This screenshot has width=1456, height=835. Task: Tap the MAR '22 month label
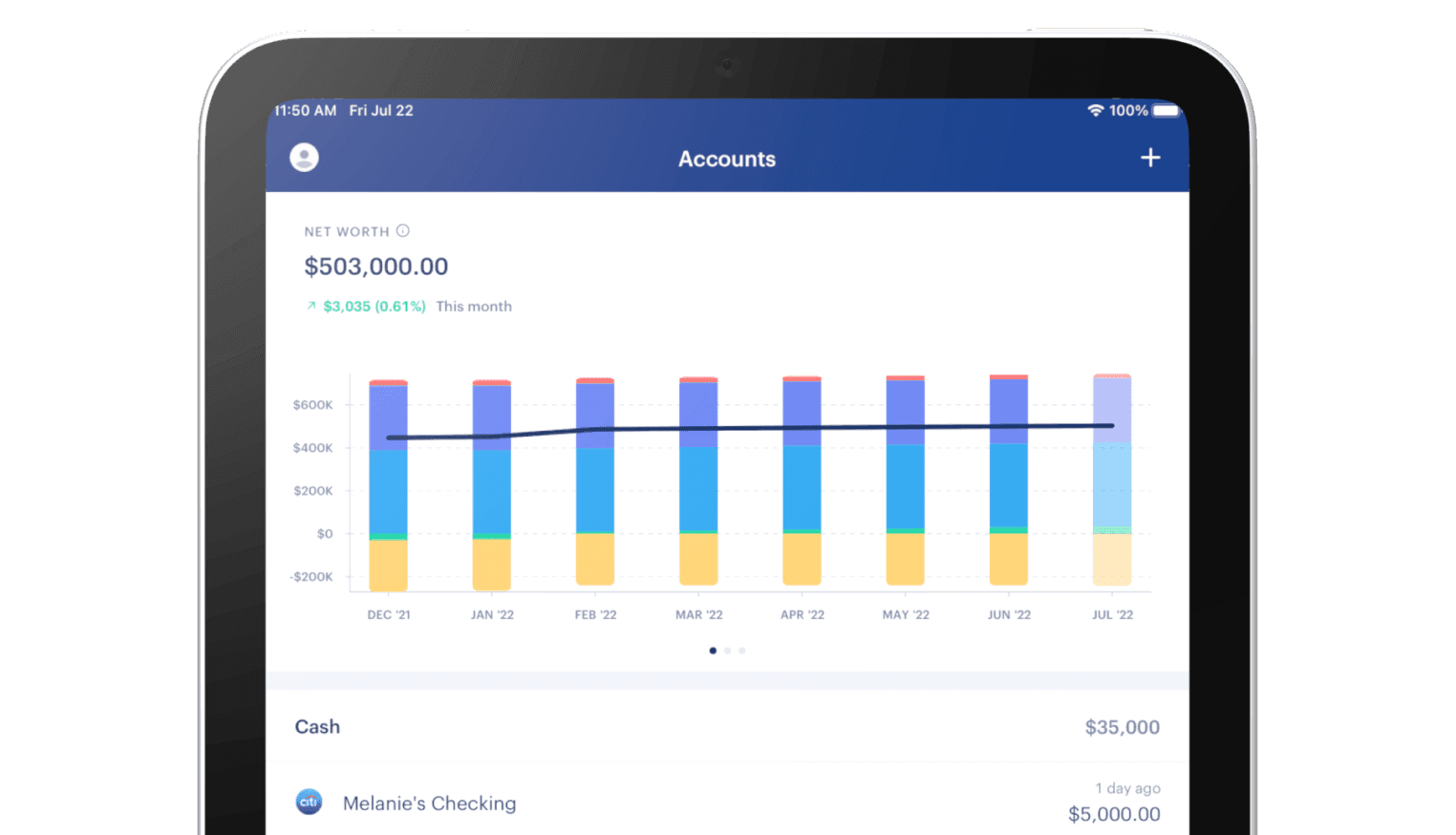click(x=698, y=614)
